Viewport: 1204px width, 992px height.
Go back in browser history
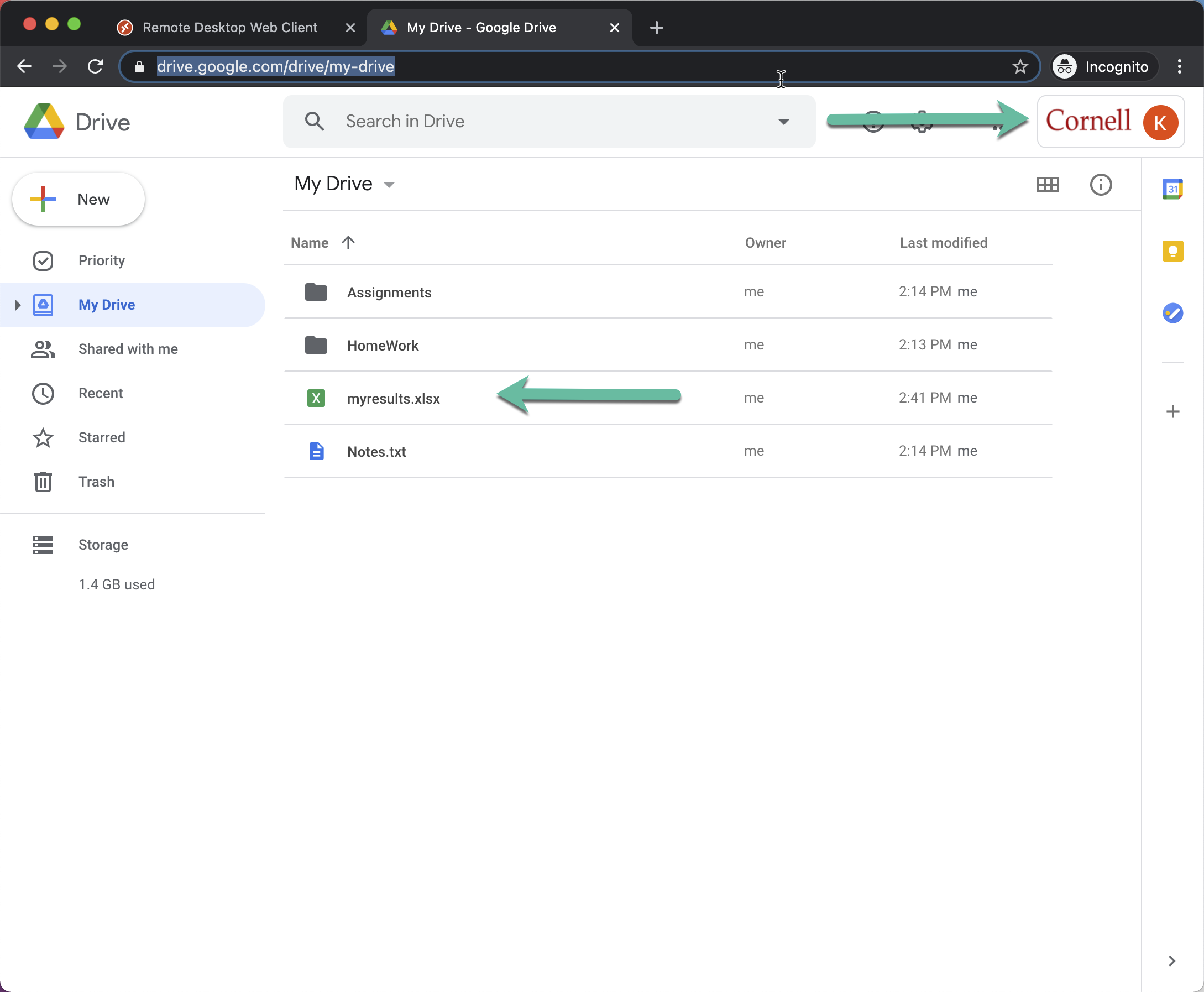pyautogui.click(x=24, y=66)
